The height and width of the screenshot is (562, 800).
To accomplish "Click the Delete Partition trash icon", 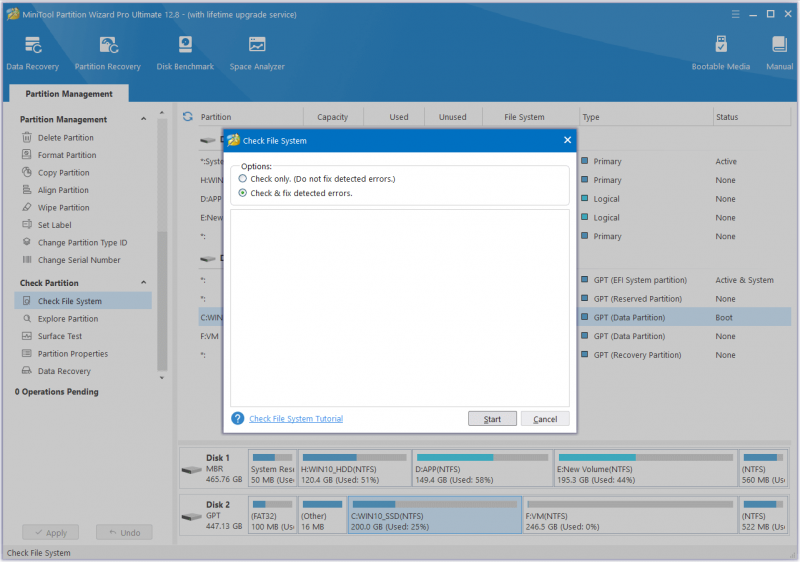I will click(x=27, y=137).
